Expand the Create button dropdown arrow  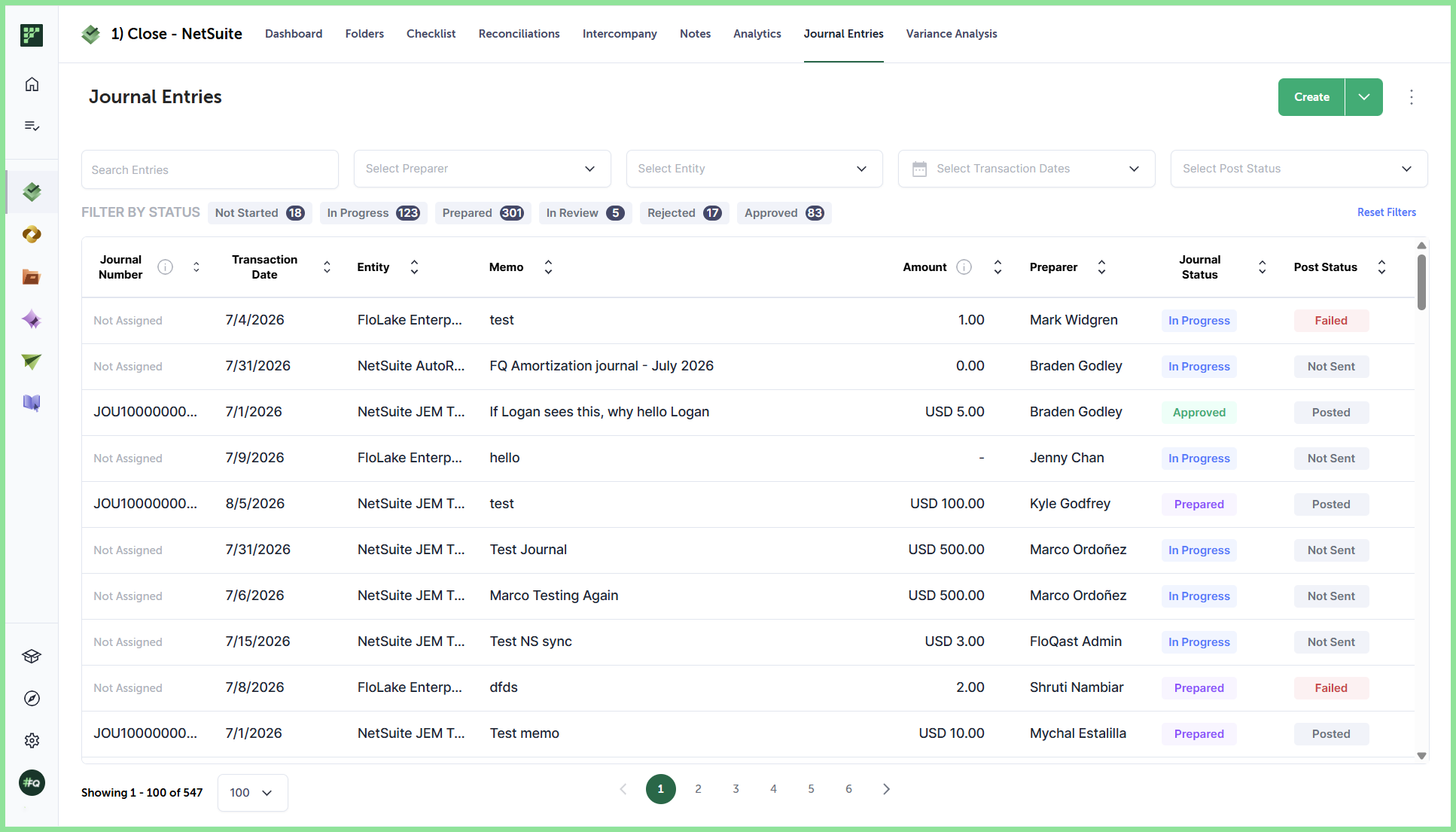1364,97
